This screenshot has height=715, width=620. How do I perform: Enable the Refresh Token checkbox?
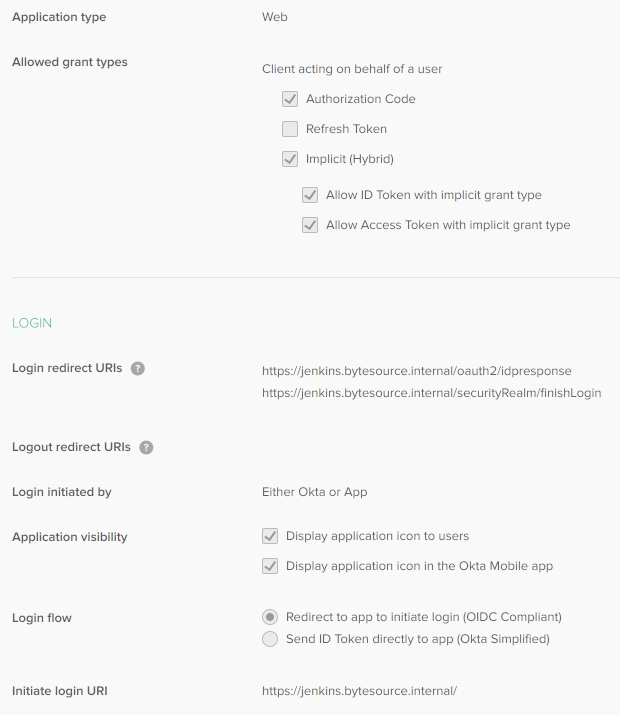pos(290,129)
